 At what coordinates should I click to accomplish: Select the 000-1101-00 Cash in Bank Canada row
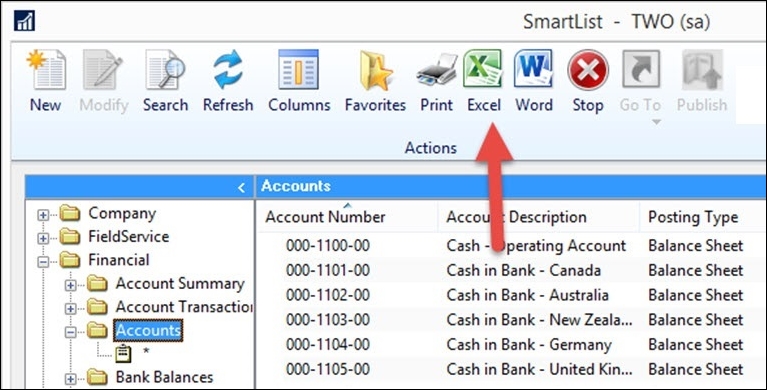pos(511,270)
